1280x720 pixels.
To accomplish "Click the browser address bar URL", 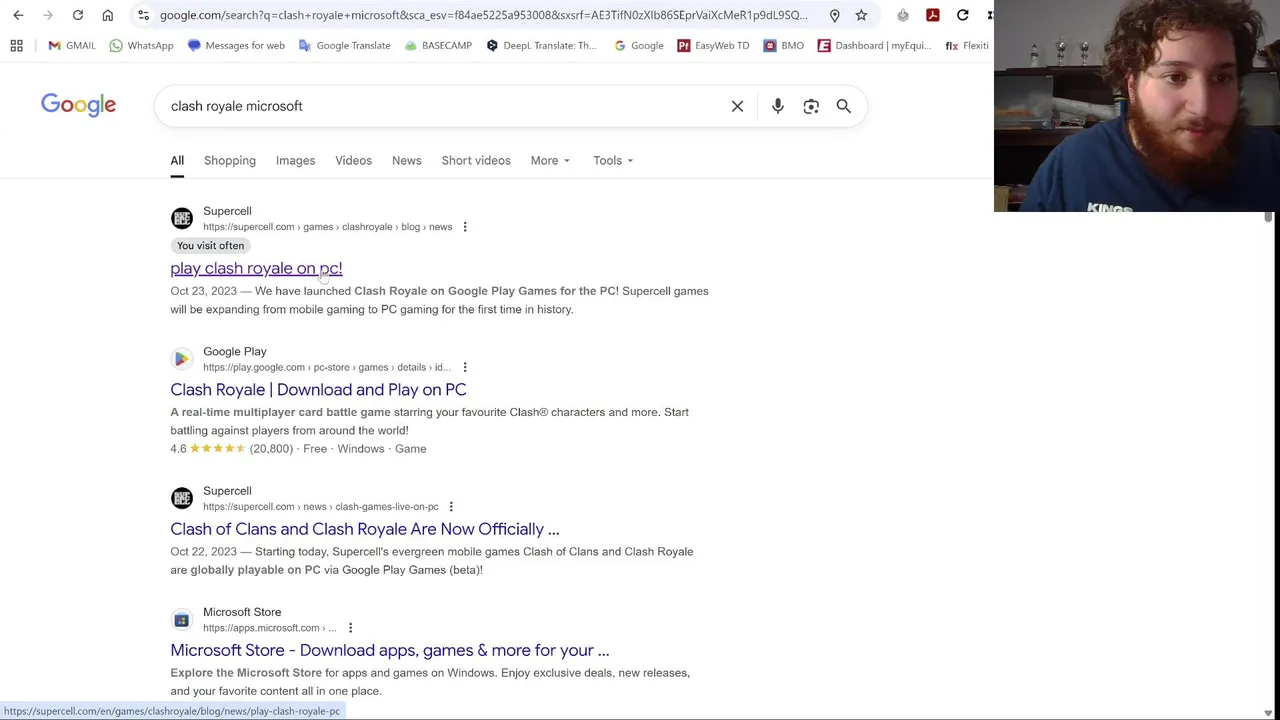I will (x=483, y=15).
